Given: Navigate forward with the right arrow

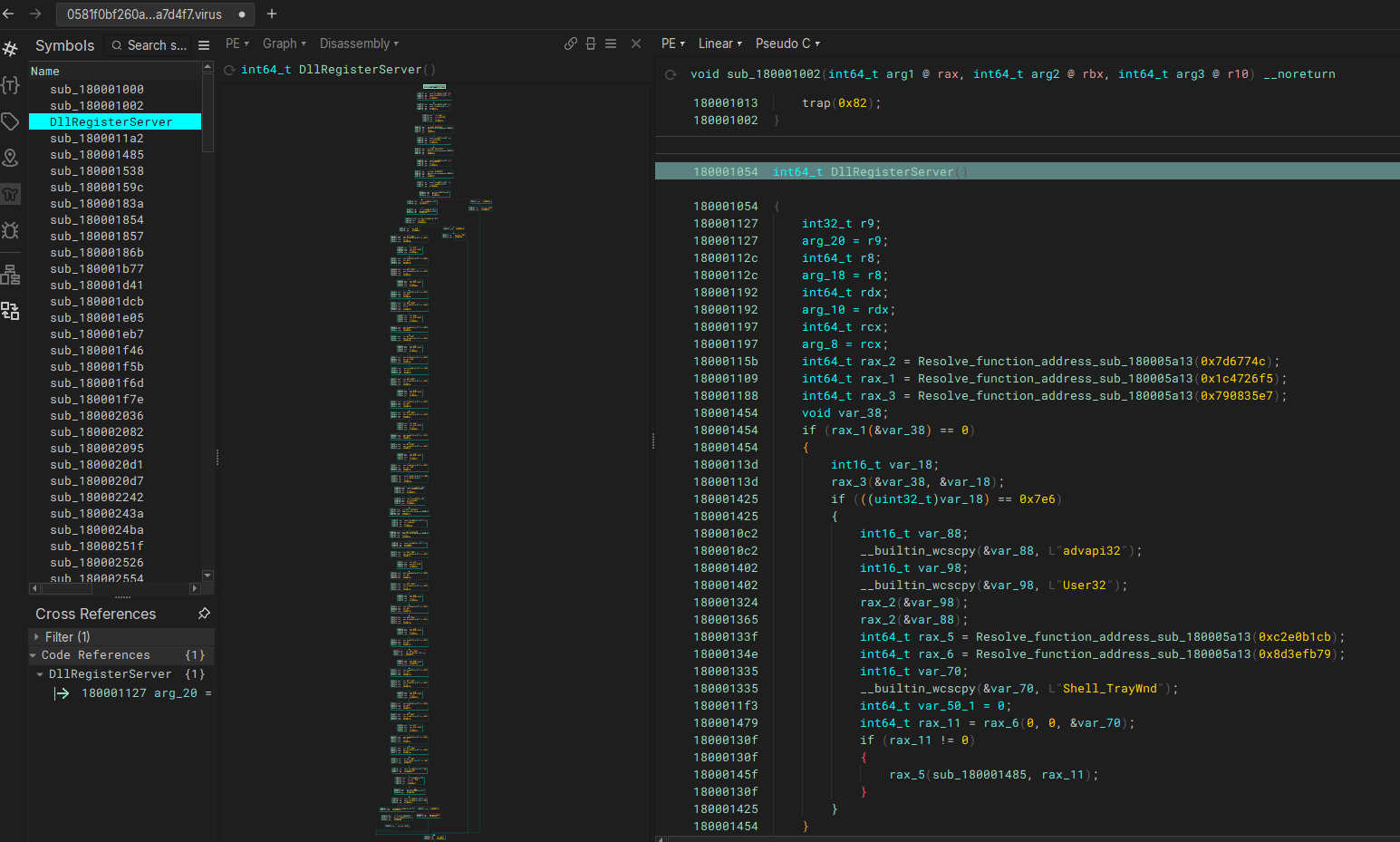Looking at the screenshot, I should [35, 14].
